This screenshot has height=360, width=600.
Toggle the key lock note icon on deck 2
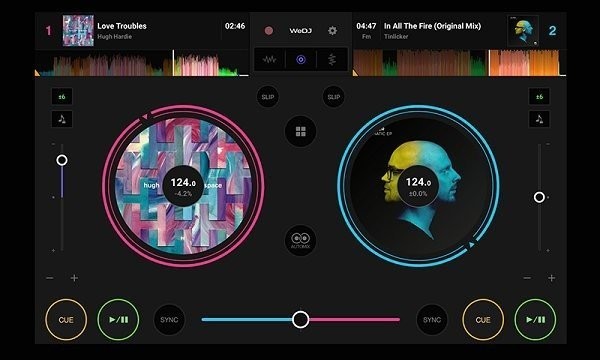click(x=539, y=119)
